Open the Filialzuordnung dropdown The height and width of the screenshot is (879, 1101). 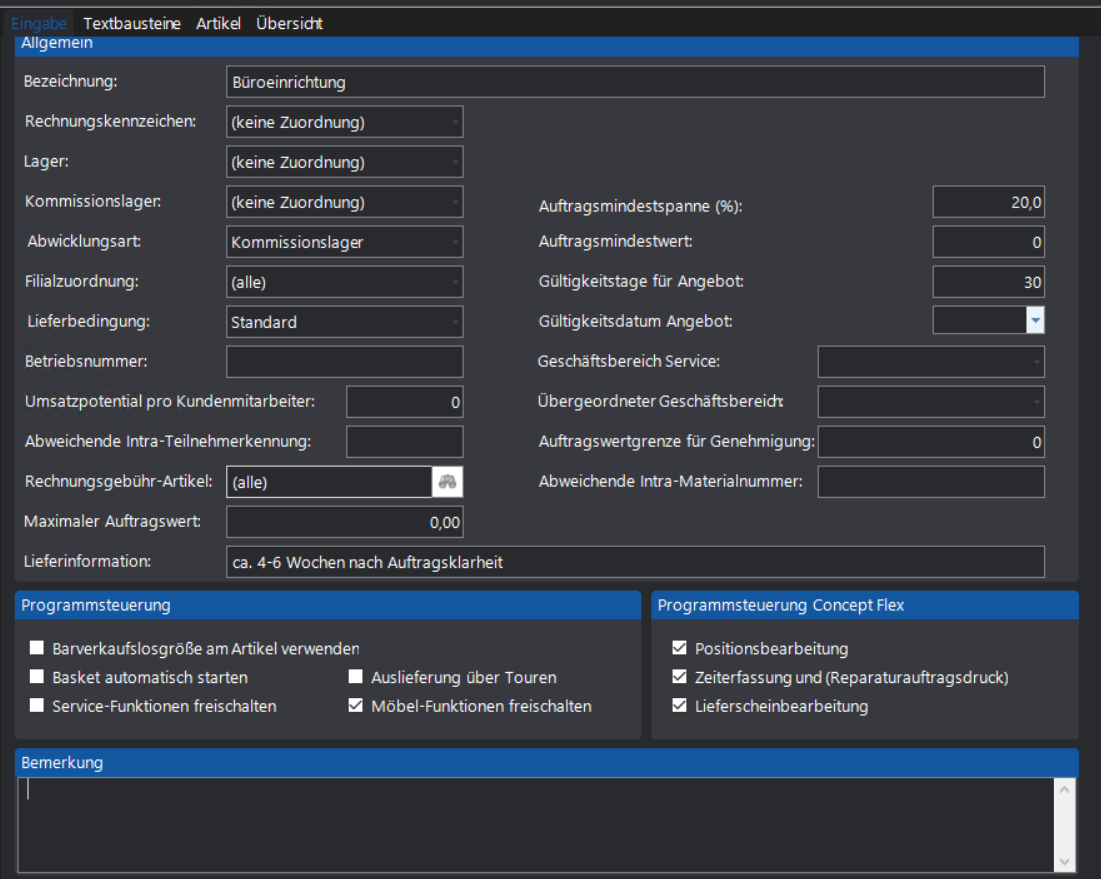[x=455, y=282]
